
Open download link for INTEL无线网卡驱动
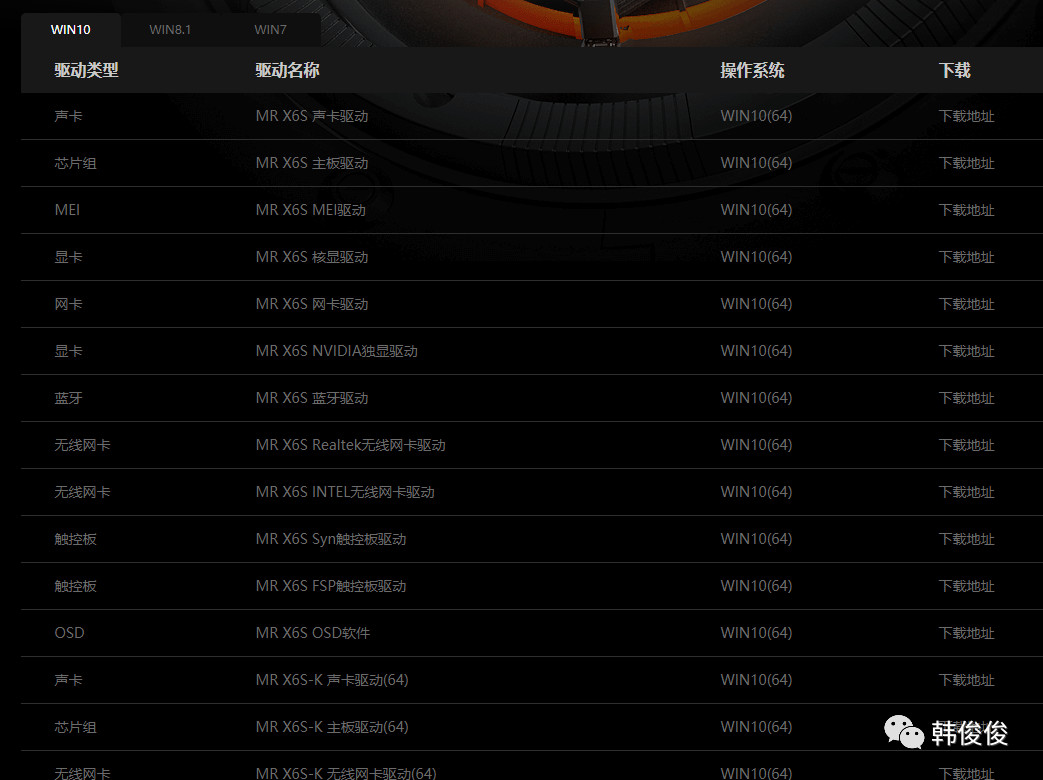click(x=966, y=492)
